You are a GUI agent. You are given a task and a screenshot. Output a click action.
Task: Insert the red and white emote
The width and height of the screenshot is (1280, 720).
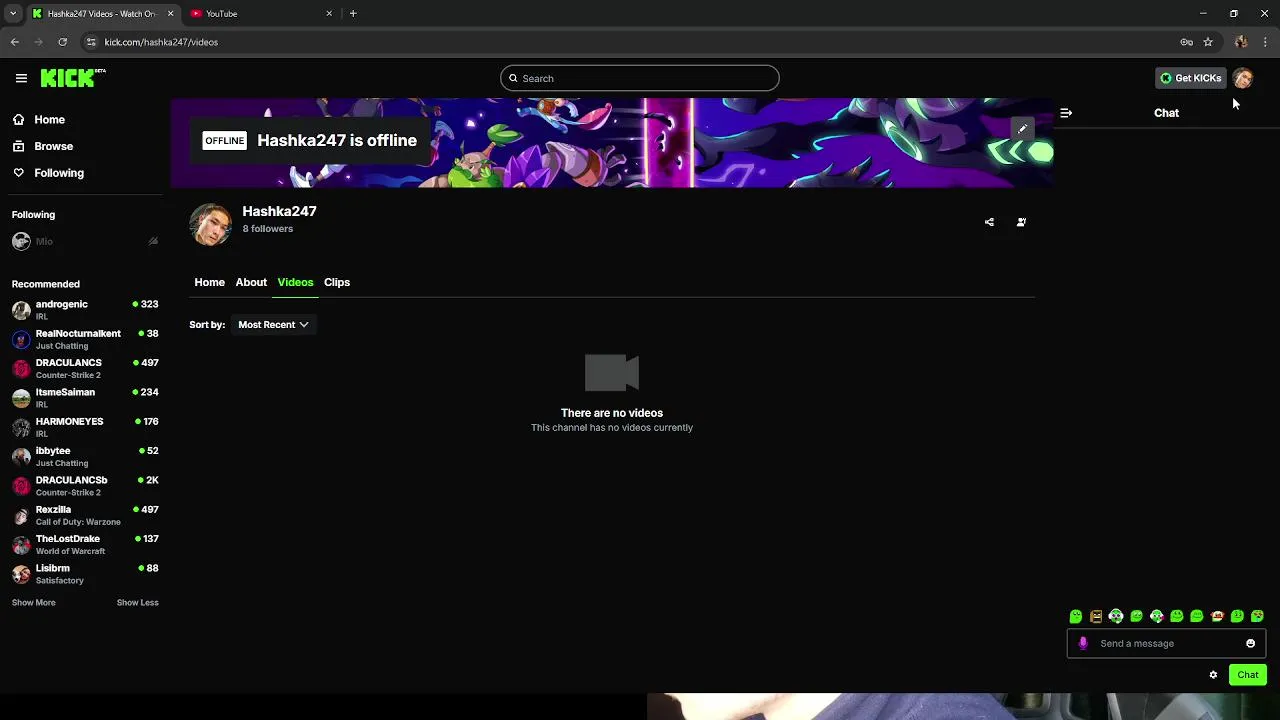(1217, 616)
